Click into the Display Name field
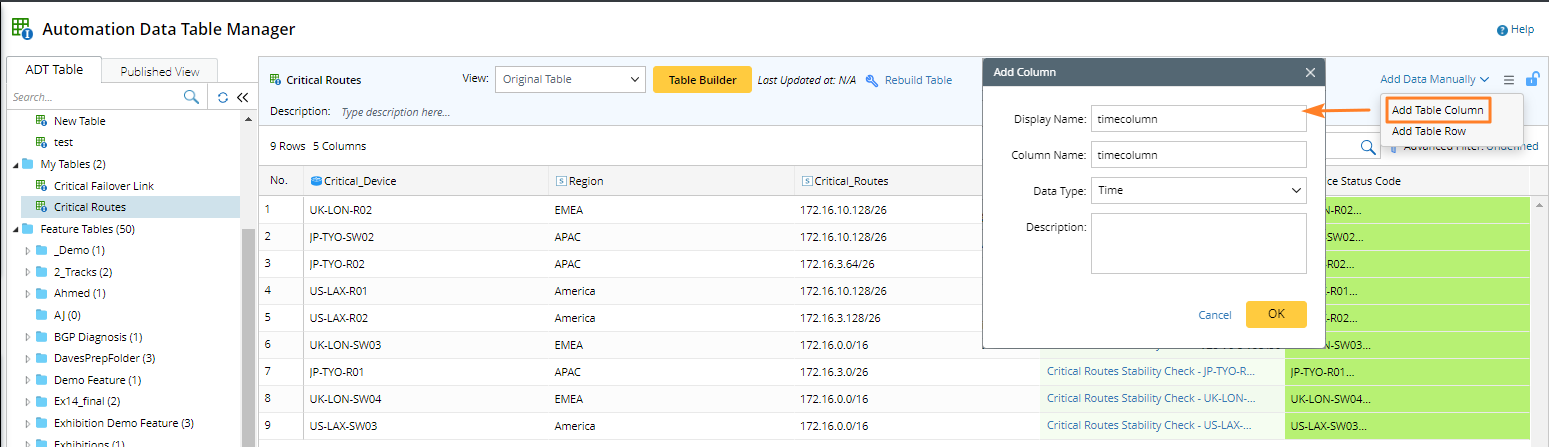The height and width of the screenshot is (447, 1549). coord(1198,119)
